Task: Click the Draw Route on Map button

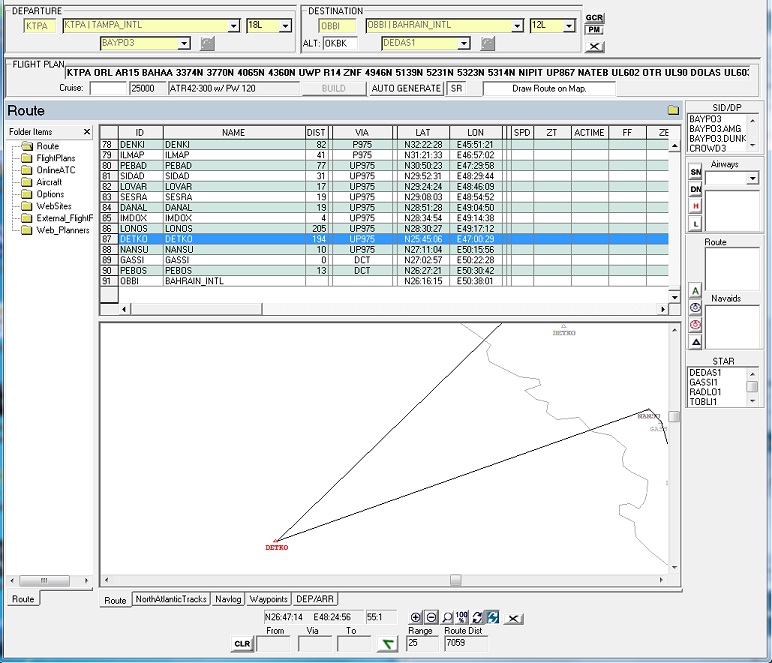Action: (548, 89)
